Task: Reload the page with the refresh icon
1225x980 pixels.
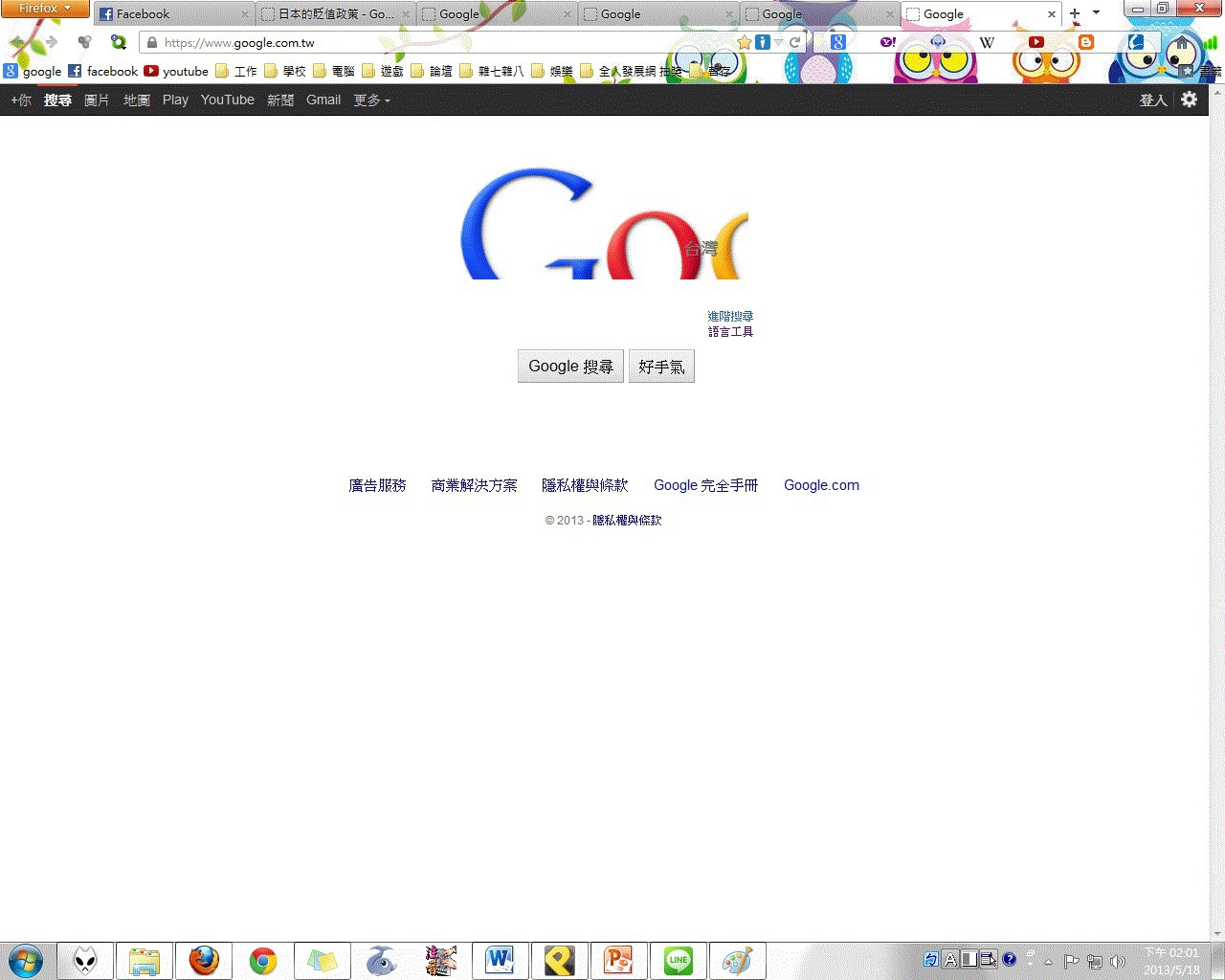Action: [794, 43]
